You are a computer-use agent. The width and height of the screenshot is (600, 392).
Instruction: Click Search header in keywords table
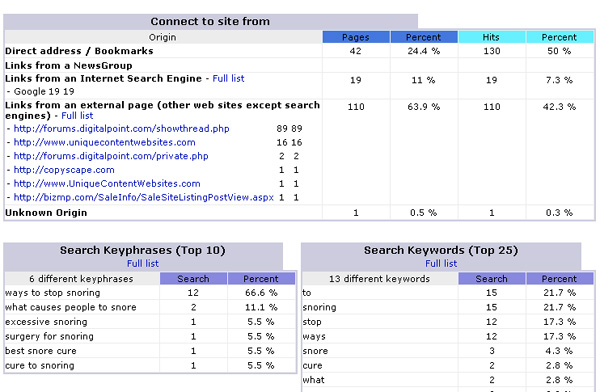[x=492, y=279]
